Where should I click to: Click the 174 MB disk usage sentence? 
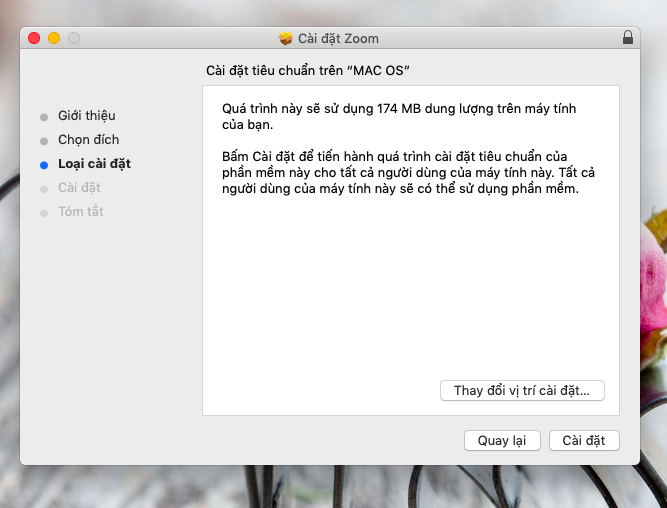399,117
